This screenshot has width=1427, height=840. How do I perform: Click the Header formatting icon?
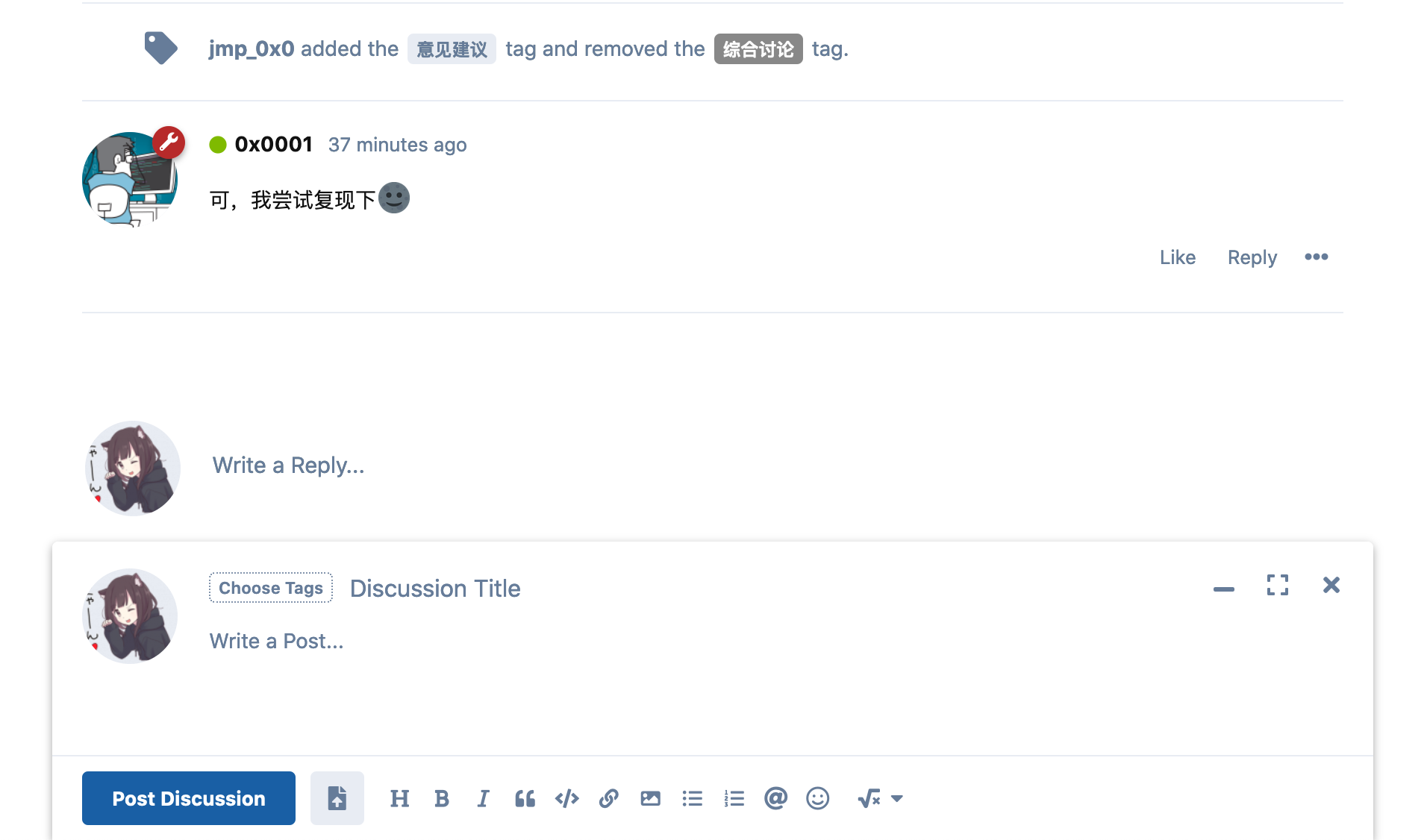coord(399,798)
